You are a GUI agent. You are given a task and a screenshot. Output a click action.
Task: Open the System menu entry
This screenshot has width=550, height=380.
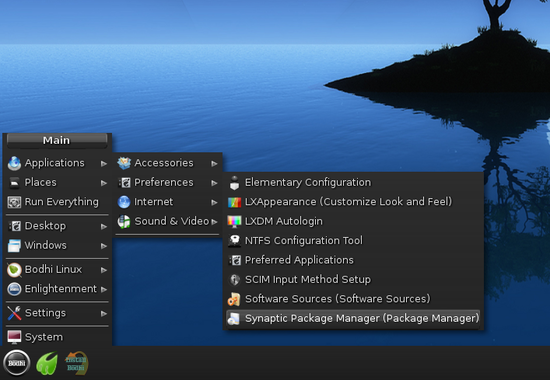[x=57, y=337]
